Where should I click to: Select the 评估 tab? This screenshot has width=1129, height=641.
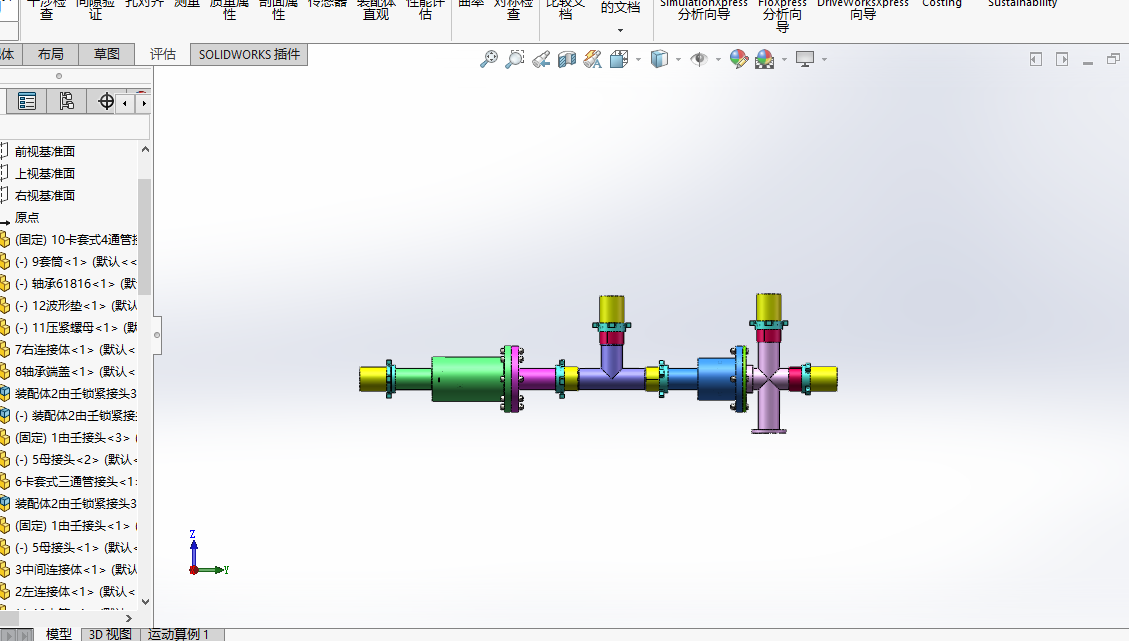[163, 54]
